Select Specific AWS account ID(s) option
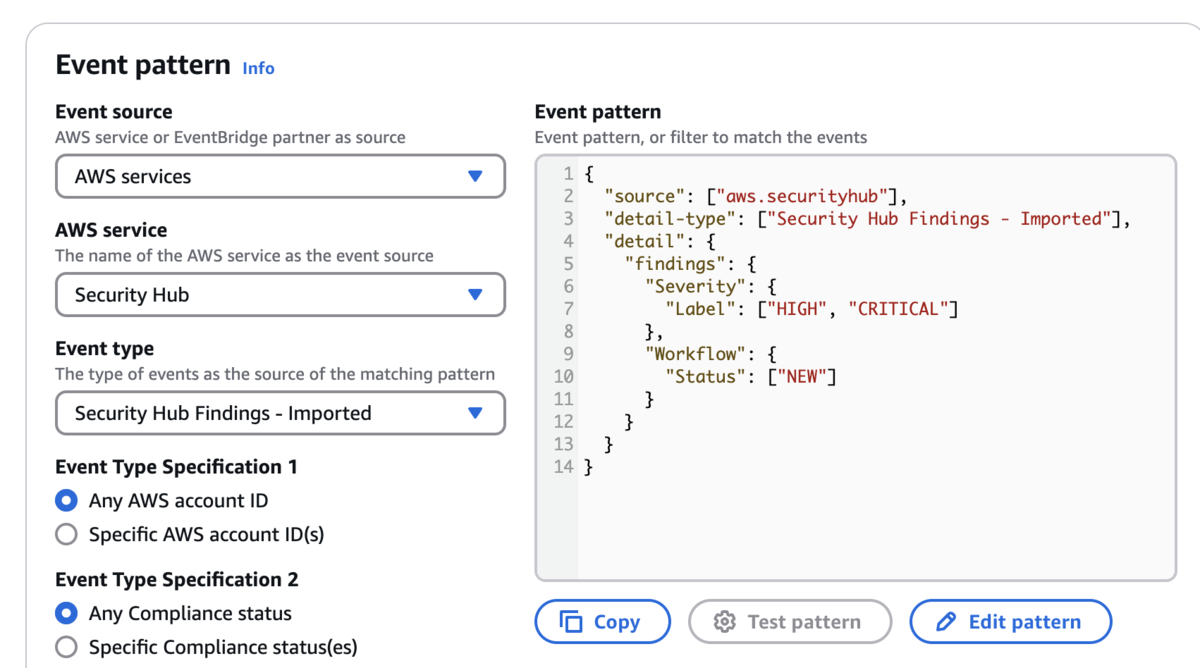Image resolution: width=1200 pixels, height=668 pixels. (66, 534)
